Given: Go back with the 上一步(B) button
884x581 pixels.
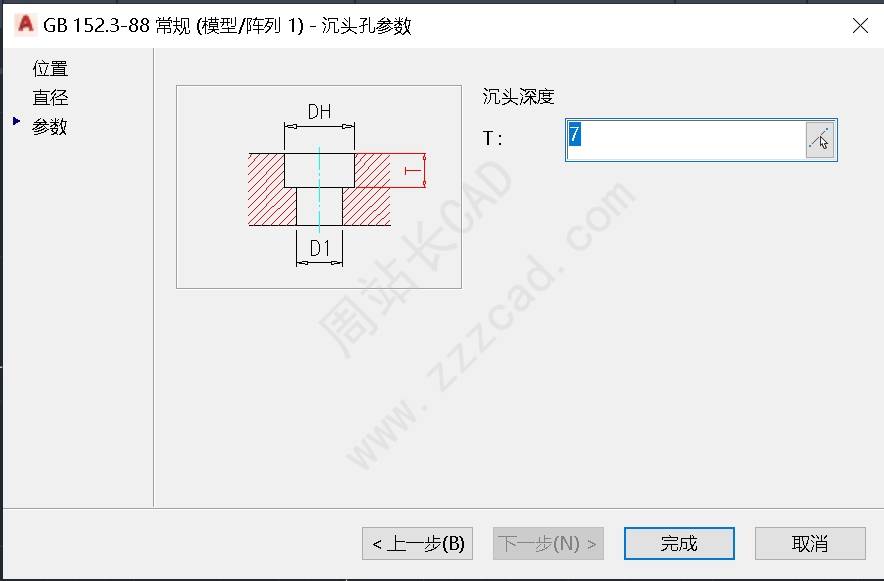Looking at the screenshot, I should tap(417, 543).
